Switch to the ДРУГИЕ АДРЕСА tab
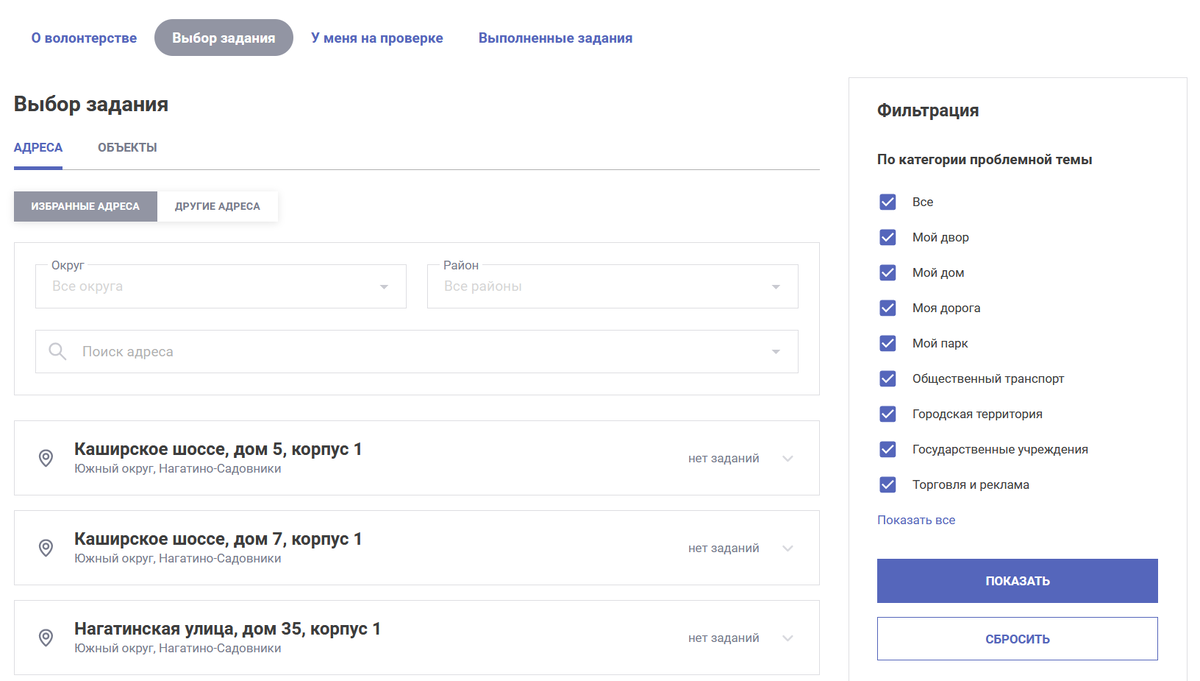The height and width of the screenshot is (681, 1200). [x=218, y=206]
